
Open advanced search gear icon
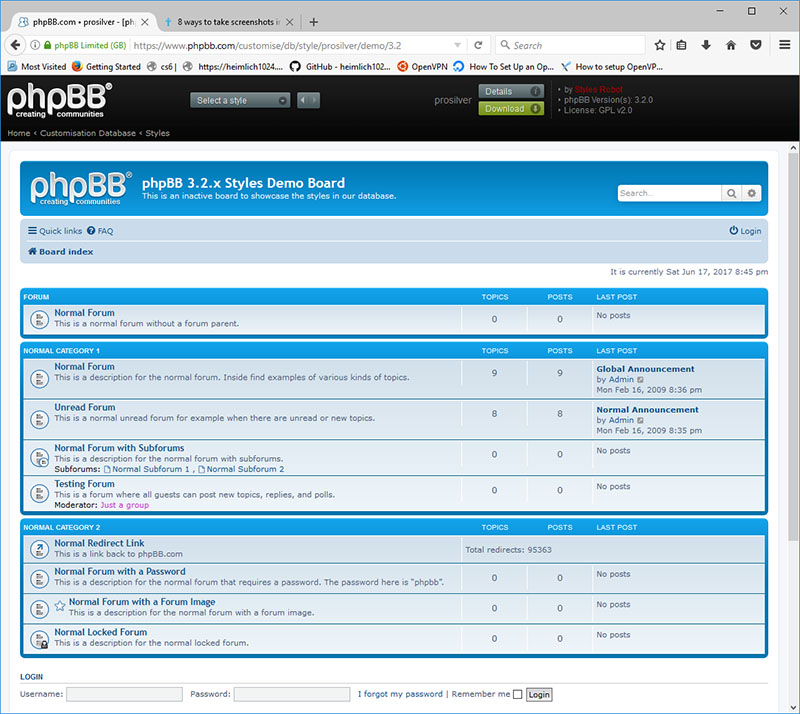(x=752, y=193)
